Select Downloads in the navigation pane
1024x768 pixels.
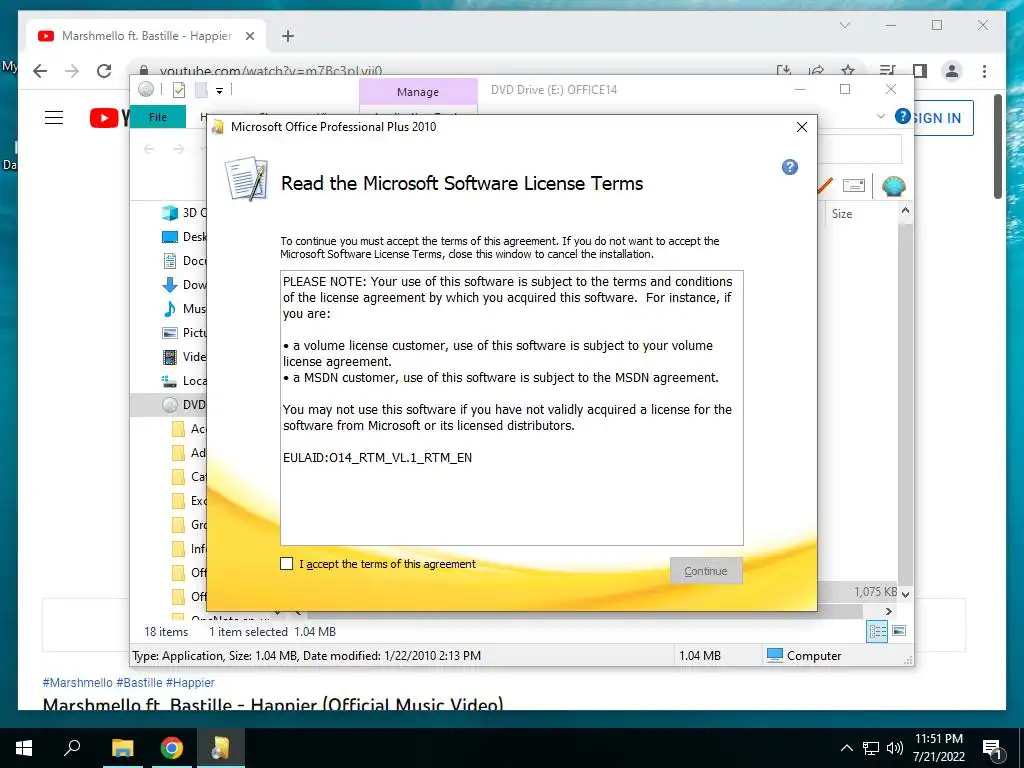(184, 285)
